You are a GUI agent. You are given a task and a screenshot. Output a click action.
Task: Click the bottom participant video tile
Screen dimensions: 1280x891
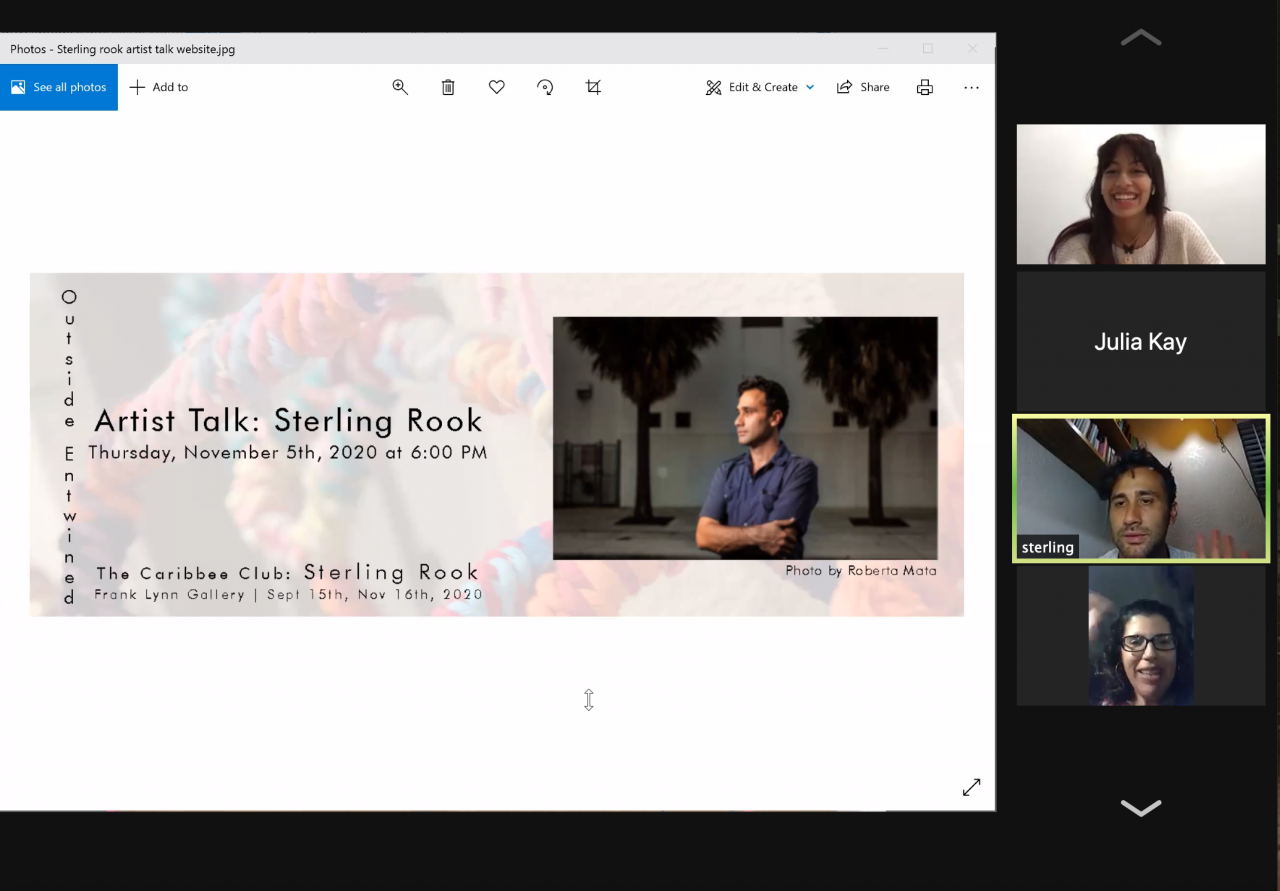tap(1140, 636)
